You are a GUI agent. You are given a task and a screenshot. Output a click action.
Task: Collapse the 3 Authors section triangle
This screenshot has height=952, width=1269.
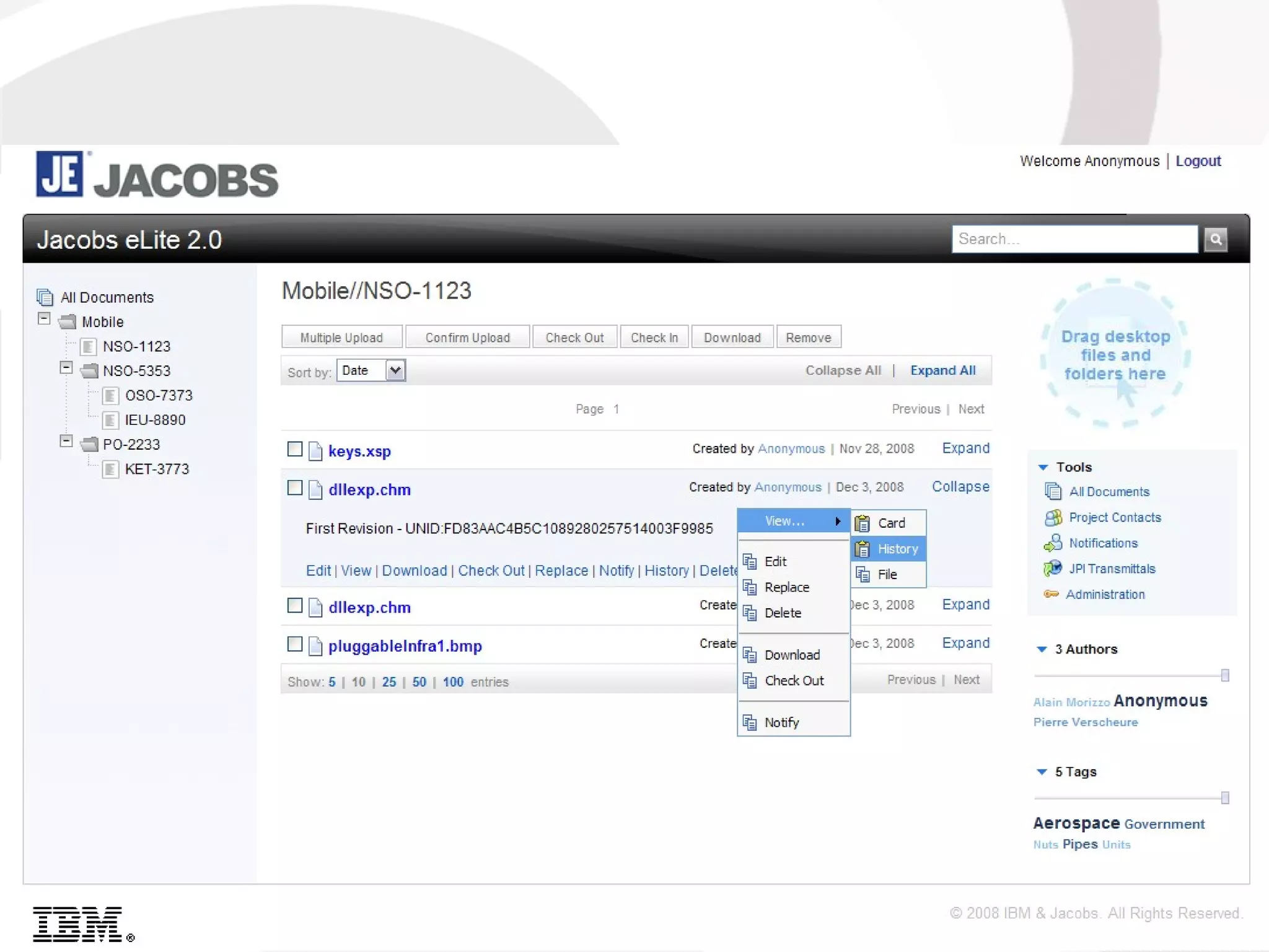point(1042,649)
